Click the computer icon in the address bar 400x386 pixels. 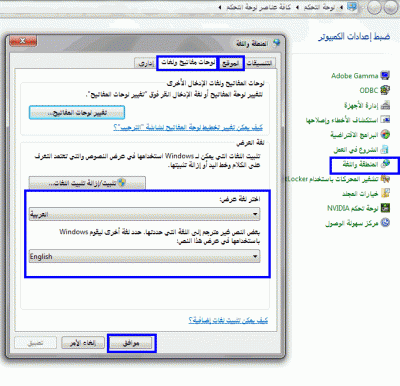pyautogui.click(x=352, y=7)
